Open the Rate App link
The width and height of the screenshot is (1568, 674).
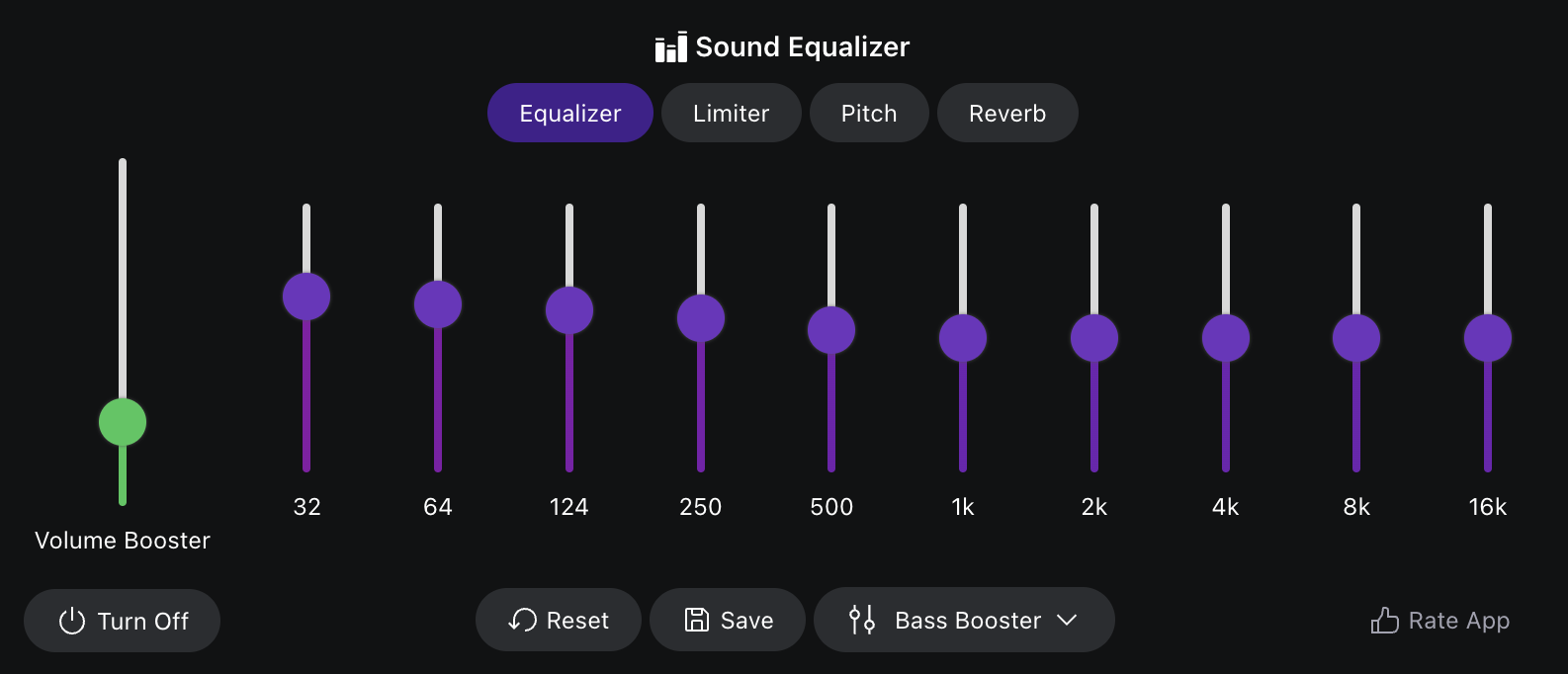tap(1440, 621)
